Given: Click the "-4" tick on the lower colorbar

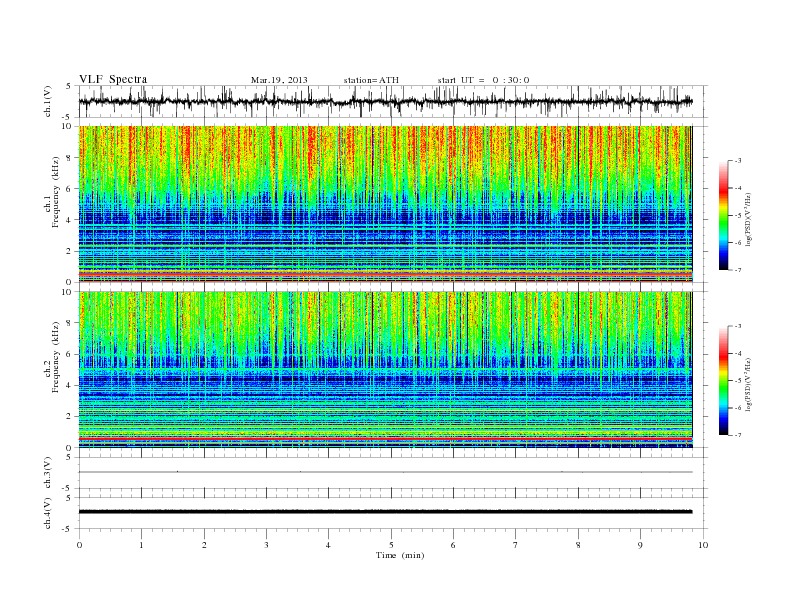Looking at the screenshot, I should [x=737, y=353].
